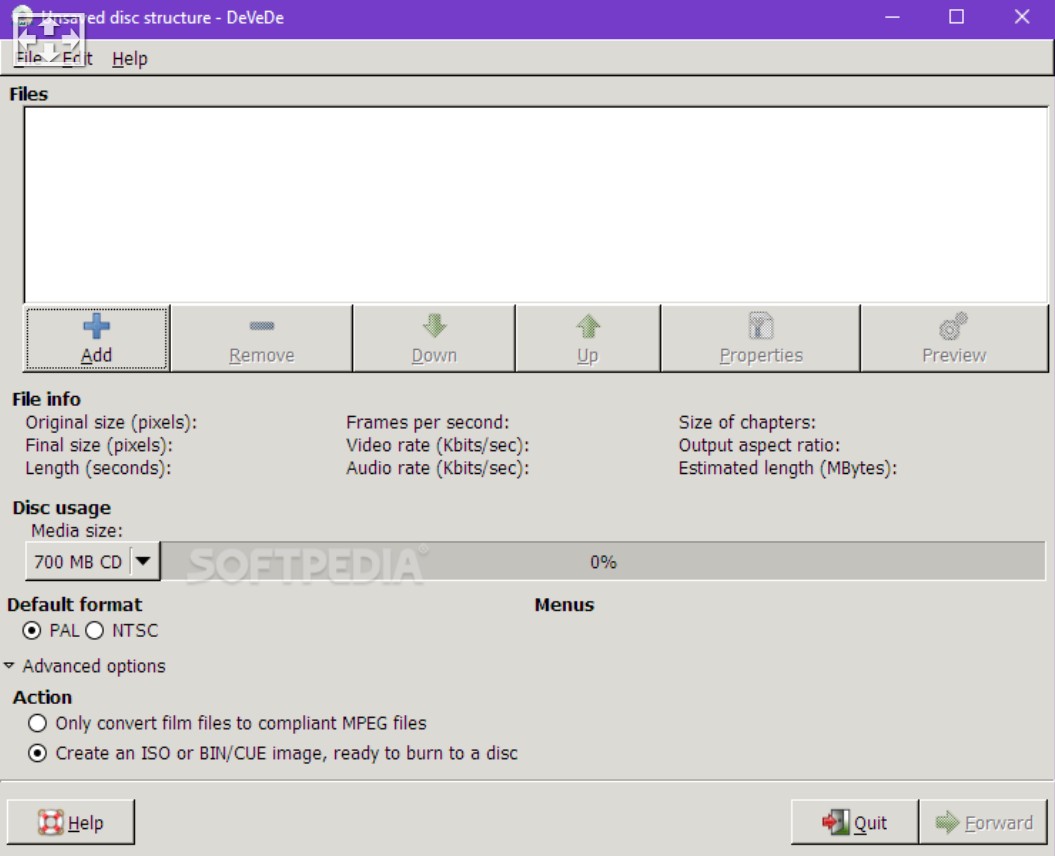This screenshot has height=856, width=1055.
Task: Click the blue plus Add icon
Action: click(x=96, y=326)
